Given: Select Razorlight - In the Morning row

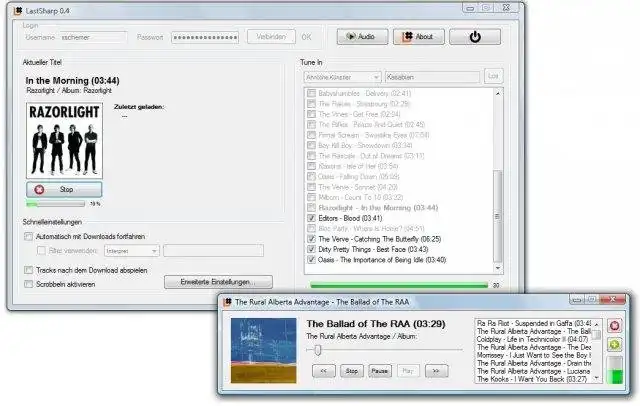Looking at the screenshot, I should [378, 208].
